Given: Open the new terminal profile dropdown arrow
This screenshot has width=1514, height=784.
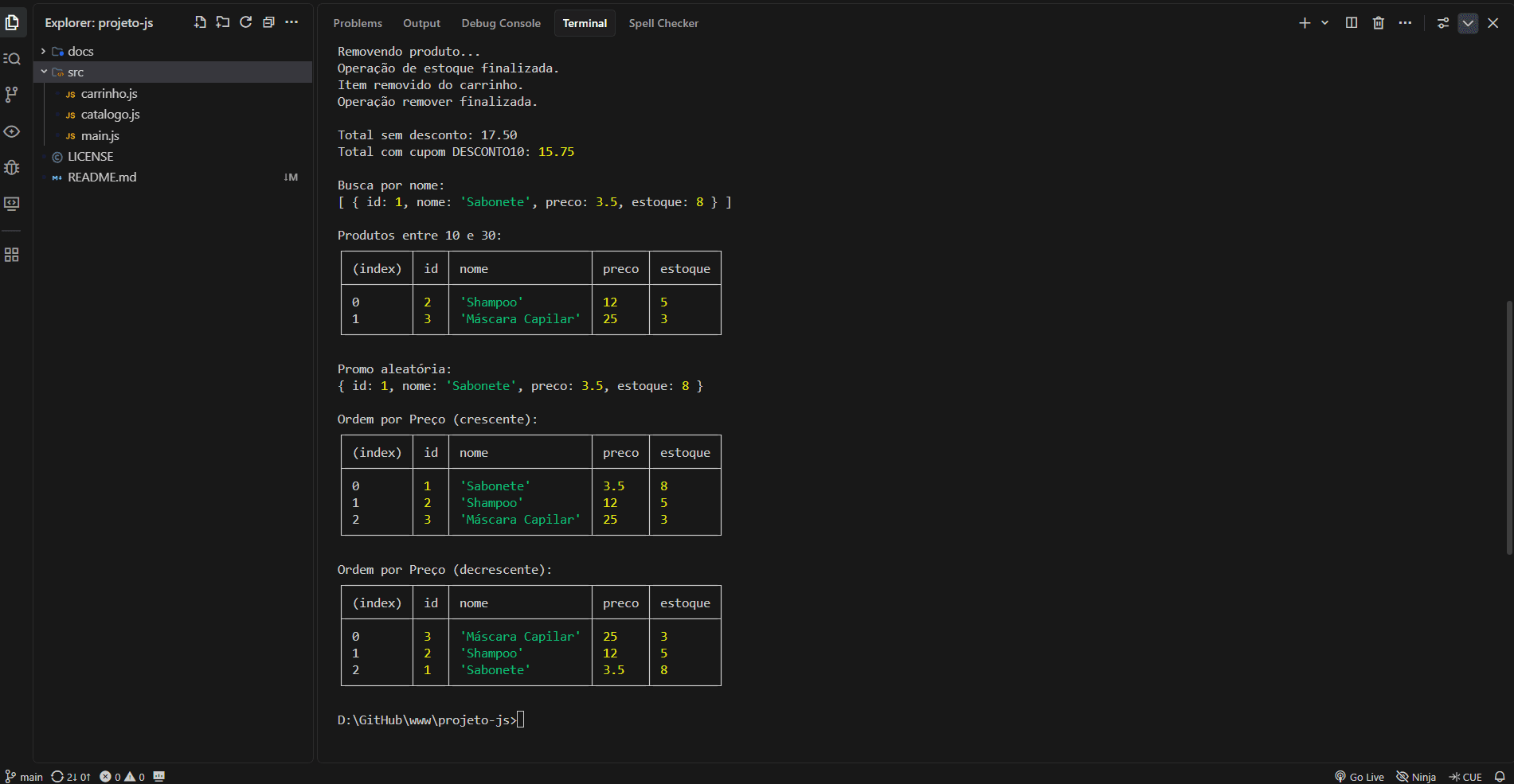Looking at the screenshot, I should 1325,23.
